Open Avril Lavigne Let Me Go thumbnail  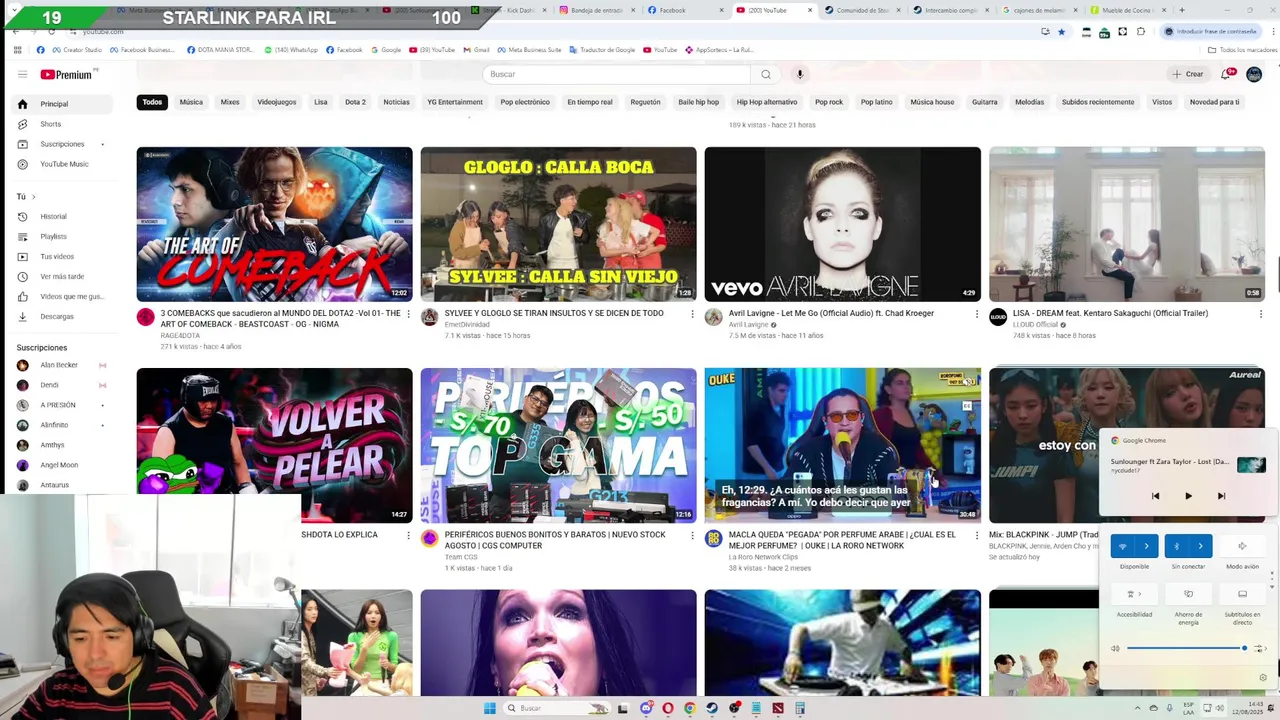point(843,224)
